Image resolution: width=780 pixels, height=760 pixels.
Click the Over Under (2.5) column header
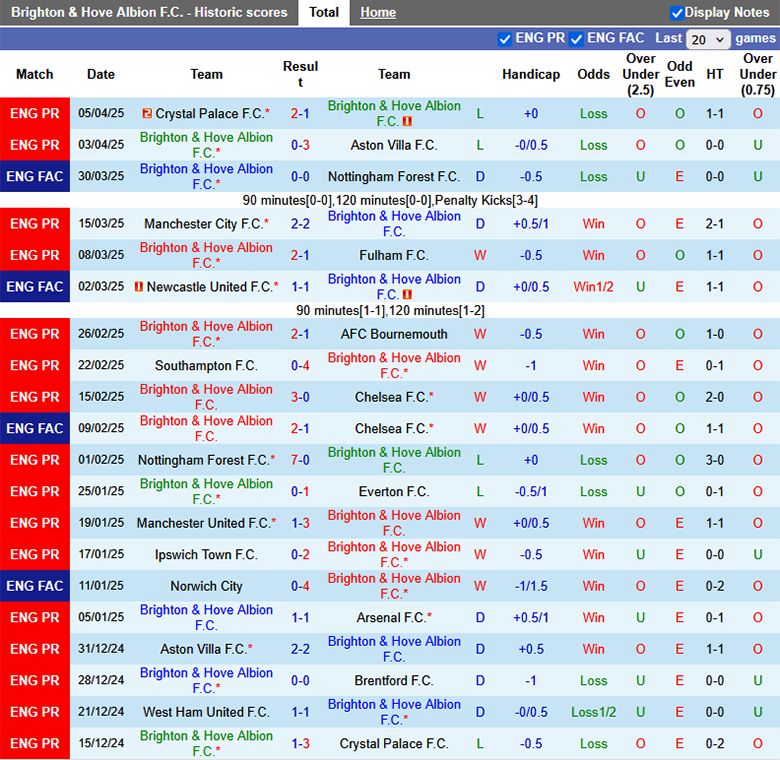(x=641, y=75)
